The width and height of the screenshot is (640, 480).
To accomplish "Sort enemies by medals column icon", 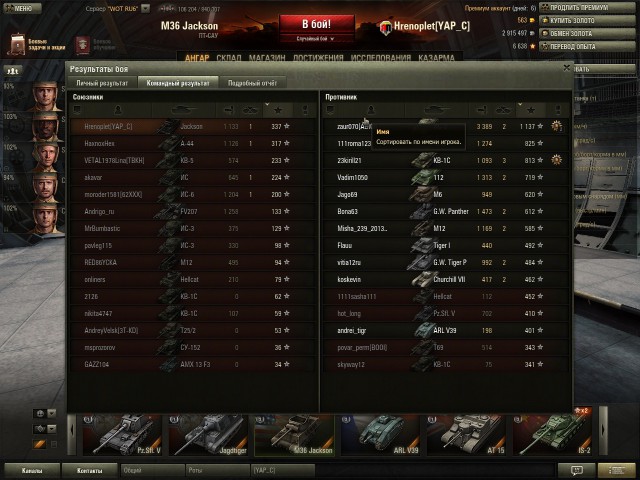I will click(558, 110).
